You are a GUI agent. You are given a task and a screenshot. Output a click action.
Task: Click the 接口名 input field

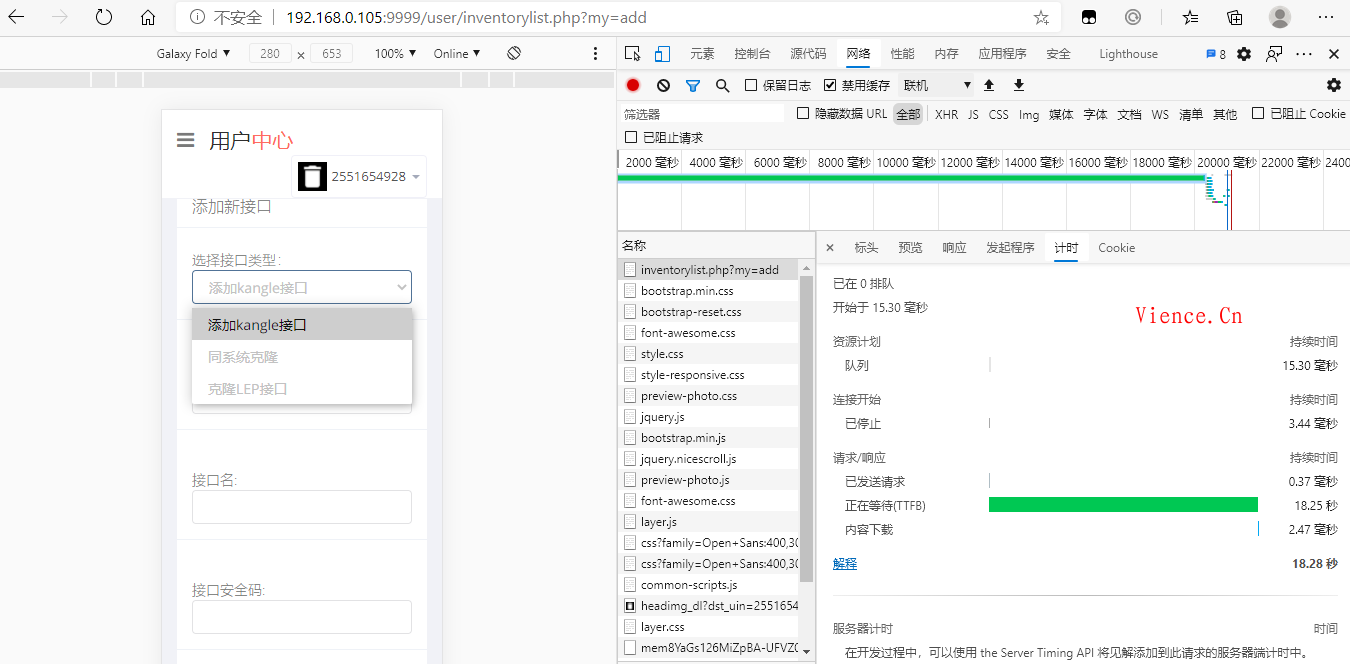click(x=301, y=507)
